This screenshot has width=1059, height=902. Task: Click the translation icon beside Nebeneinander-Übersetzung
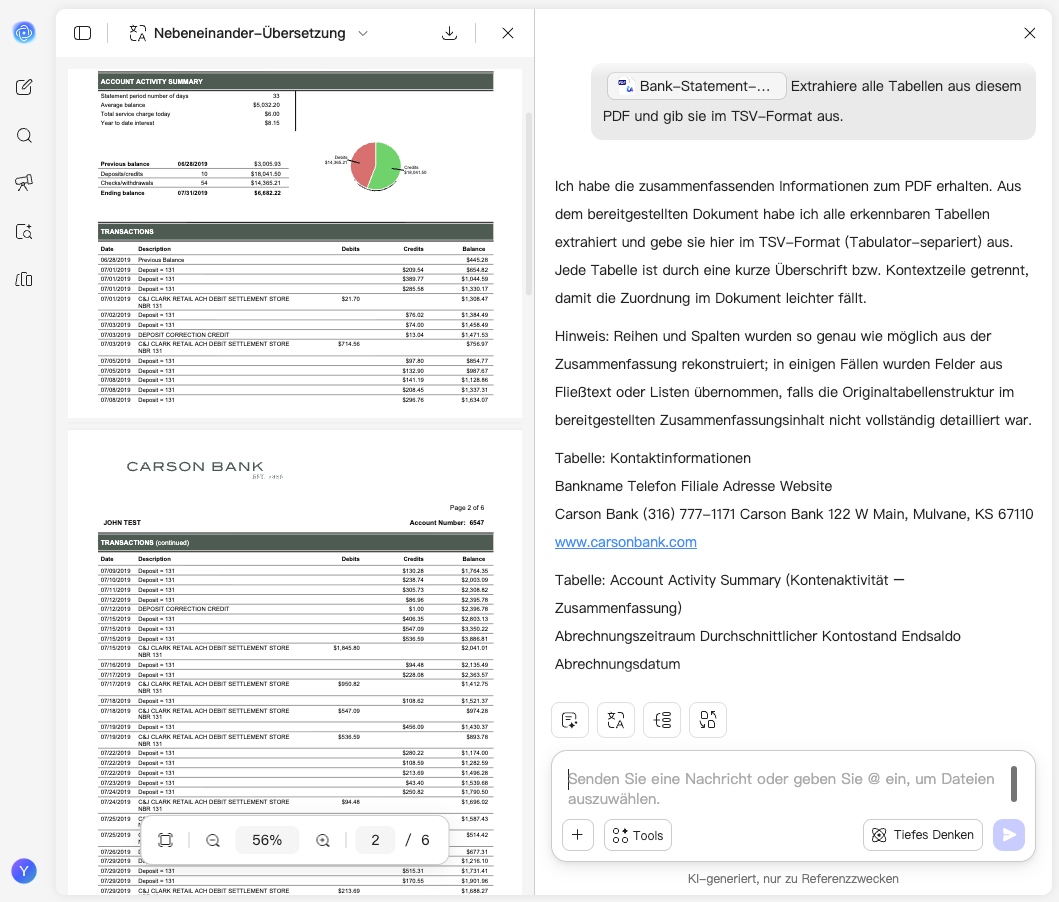point(138,33)
